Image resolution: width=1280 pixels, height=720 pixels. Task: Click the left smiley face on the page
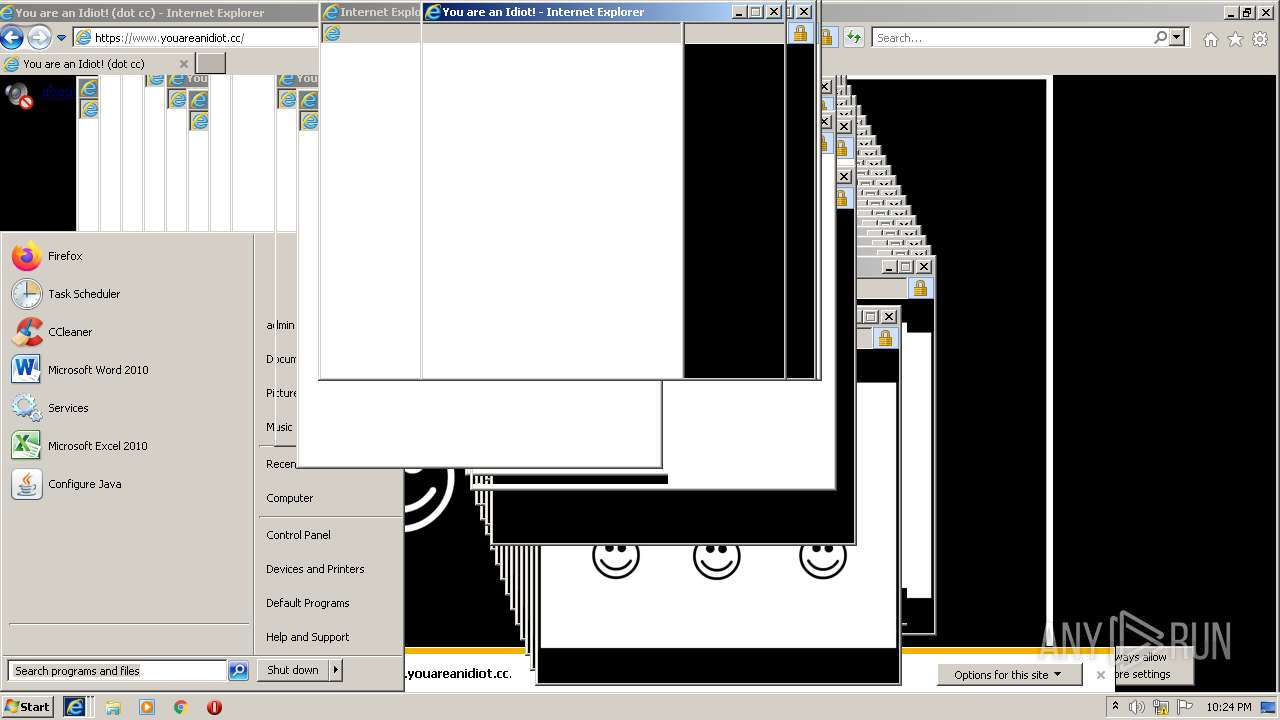[615, 560]
